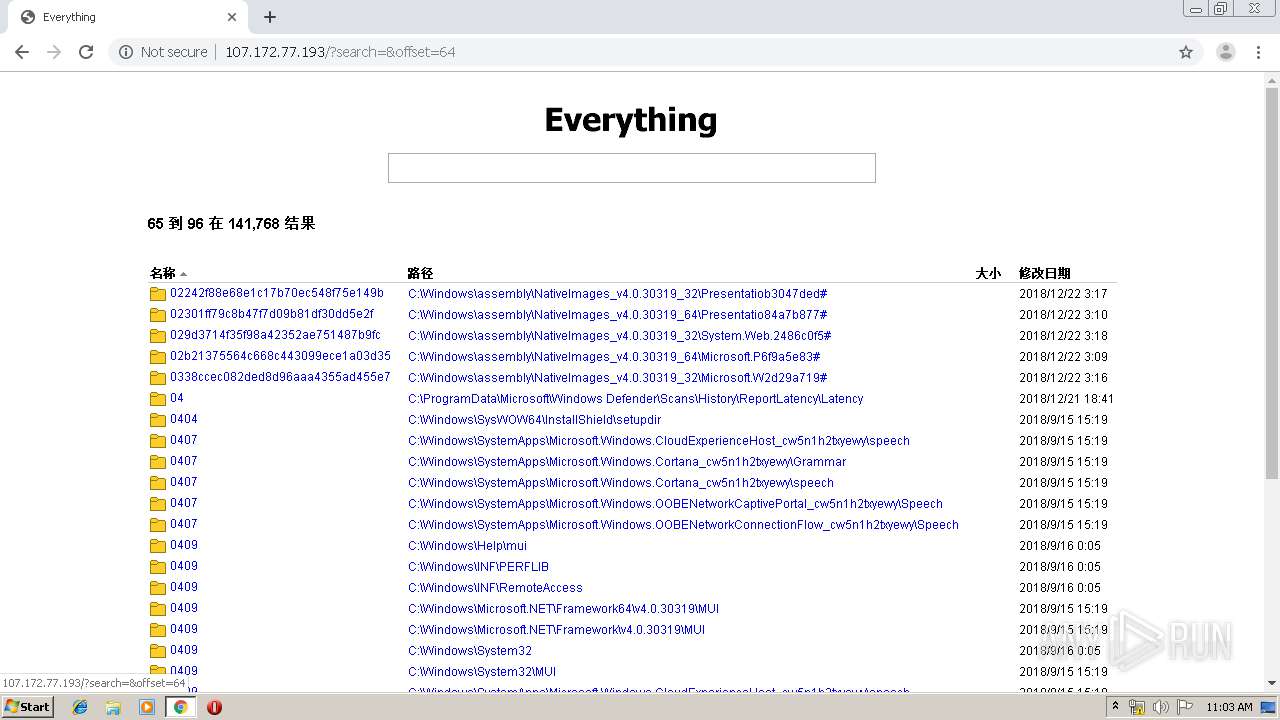Open path C:\Windows\INF\PERFLIB

(478, 567)
